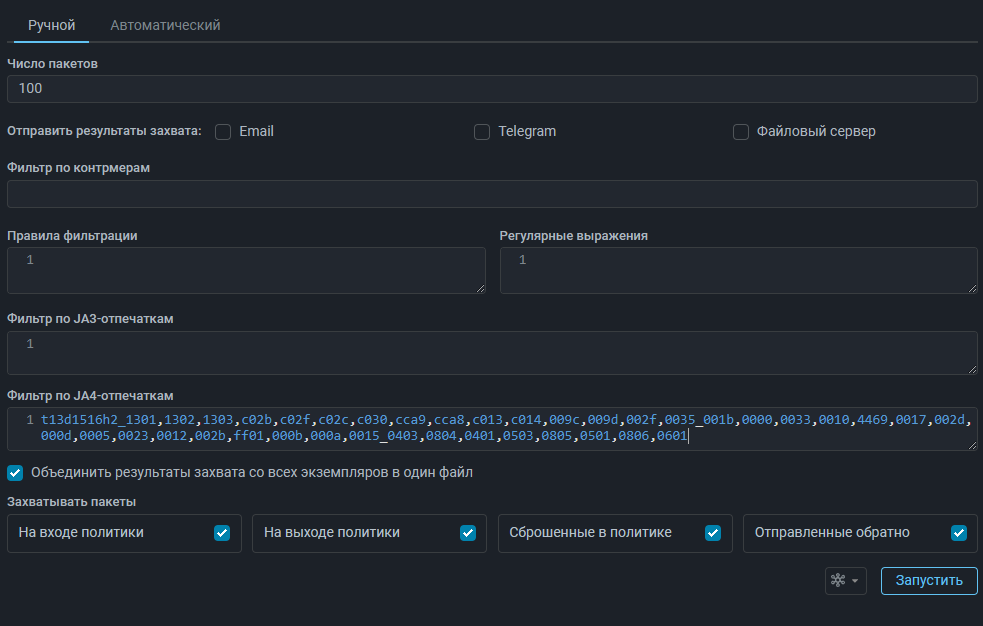Focus the Фильтр по контрмерам field
The image size is (983, 626).
tap(491, 194)
